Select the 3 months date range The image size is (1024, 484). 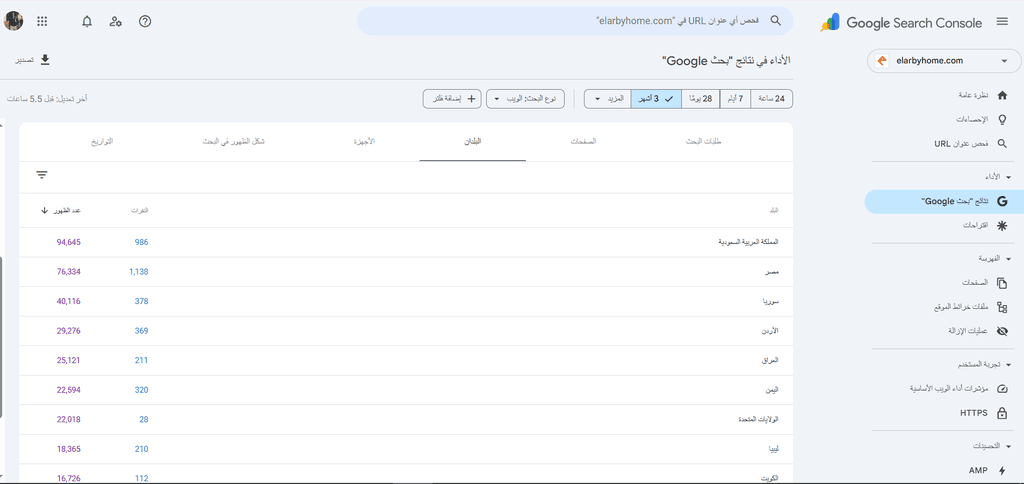point(656,99)
